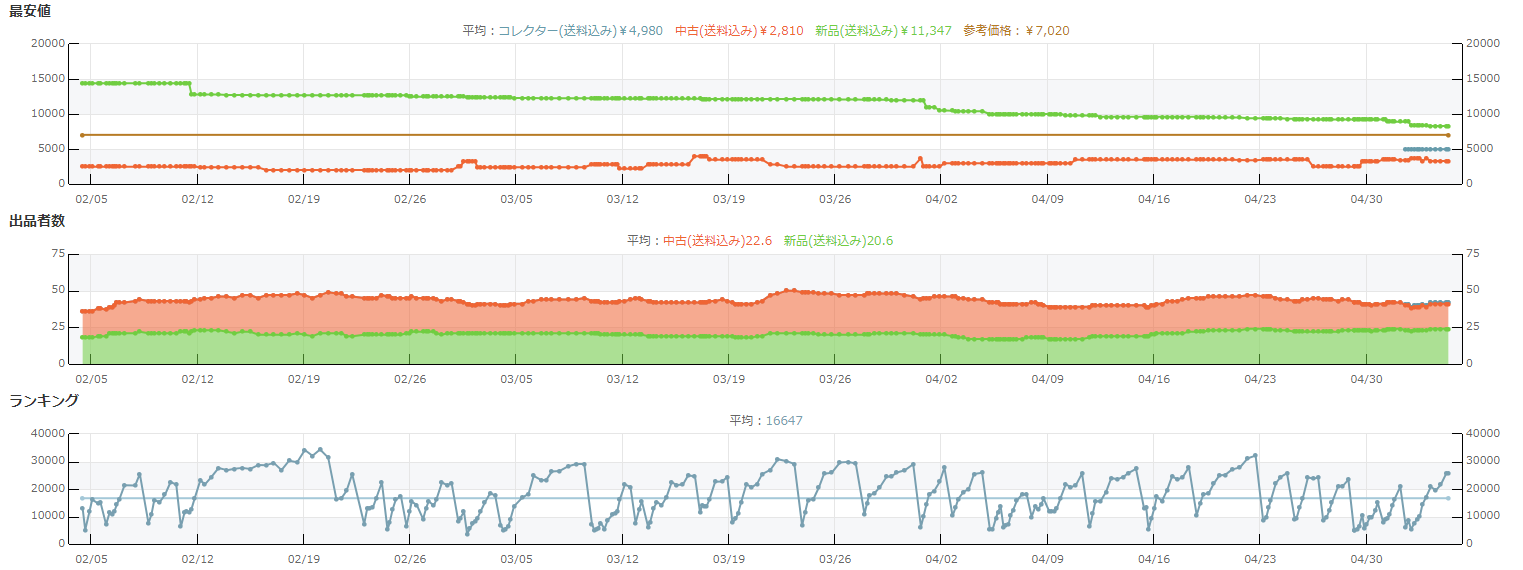
Task: Select the ランキング chart heading
Action: coord(44,400)
